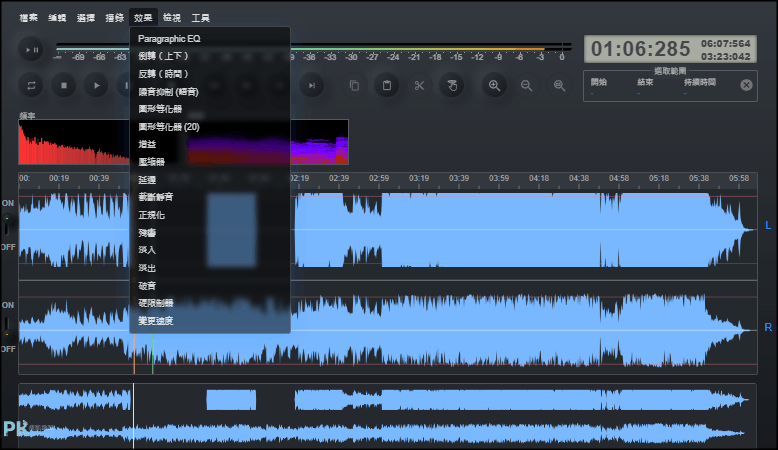Click the paste clipboard icon

[x=387, y=85]
